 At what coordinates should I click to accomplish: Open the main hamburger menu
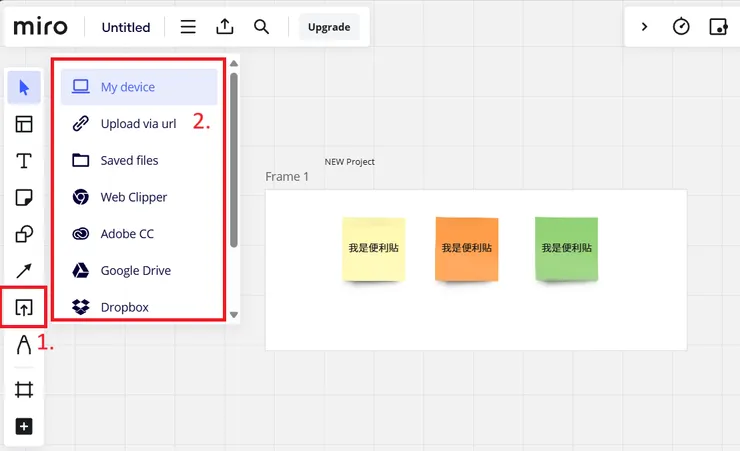[188, 27]
